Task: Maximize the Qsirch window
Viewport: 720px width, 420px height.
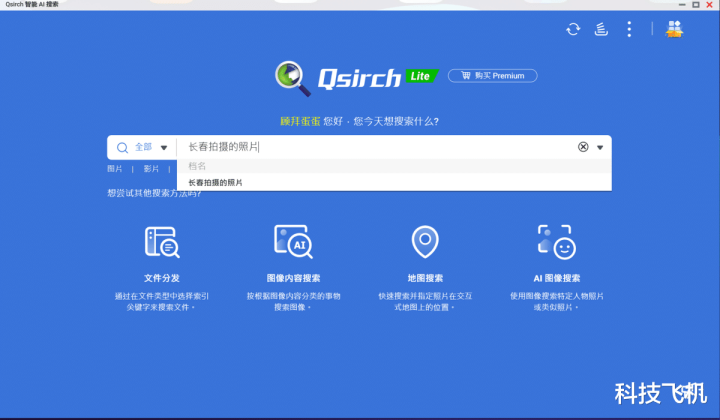Action: point(696,5)
